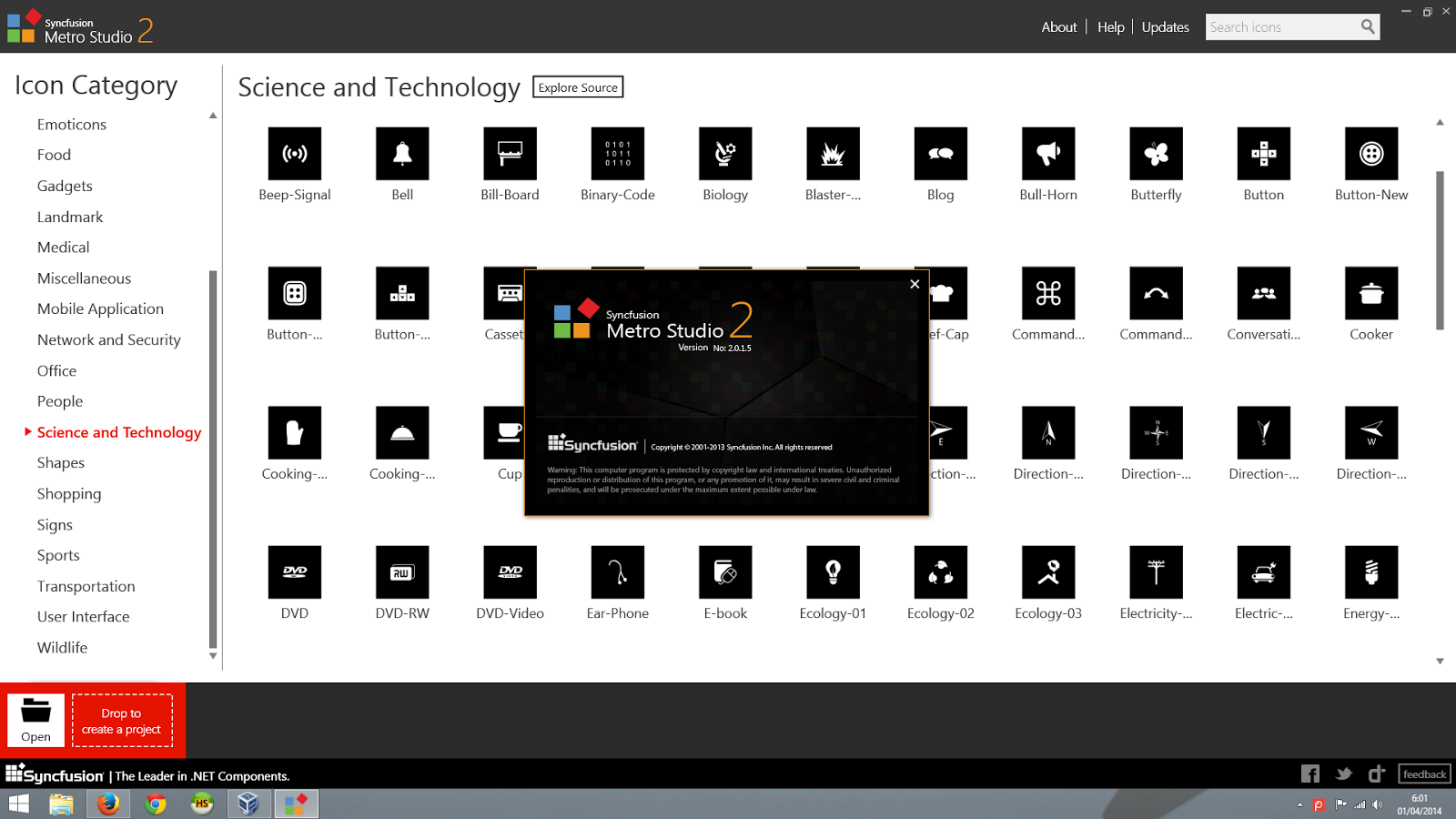
Task: Open the Help menu
Action: 1110,26
